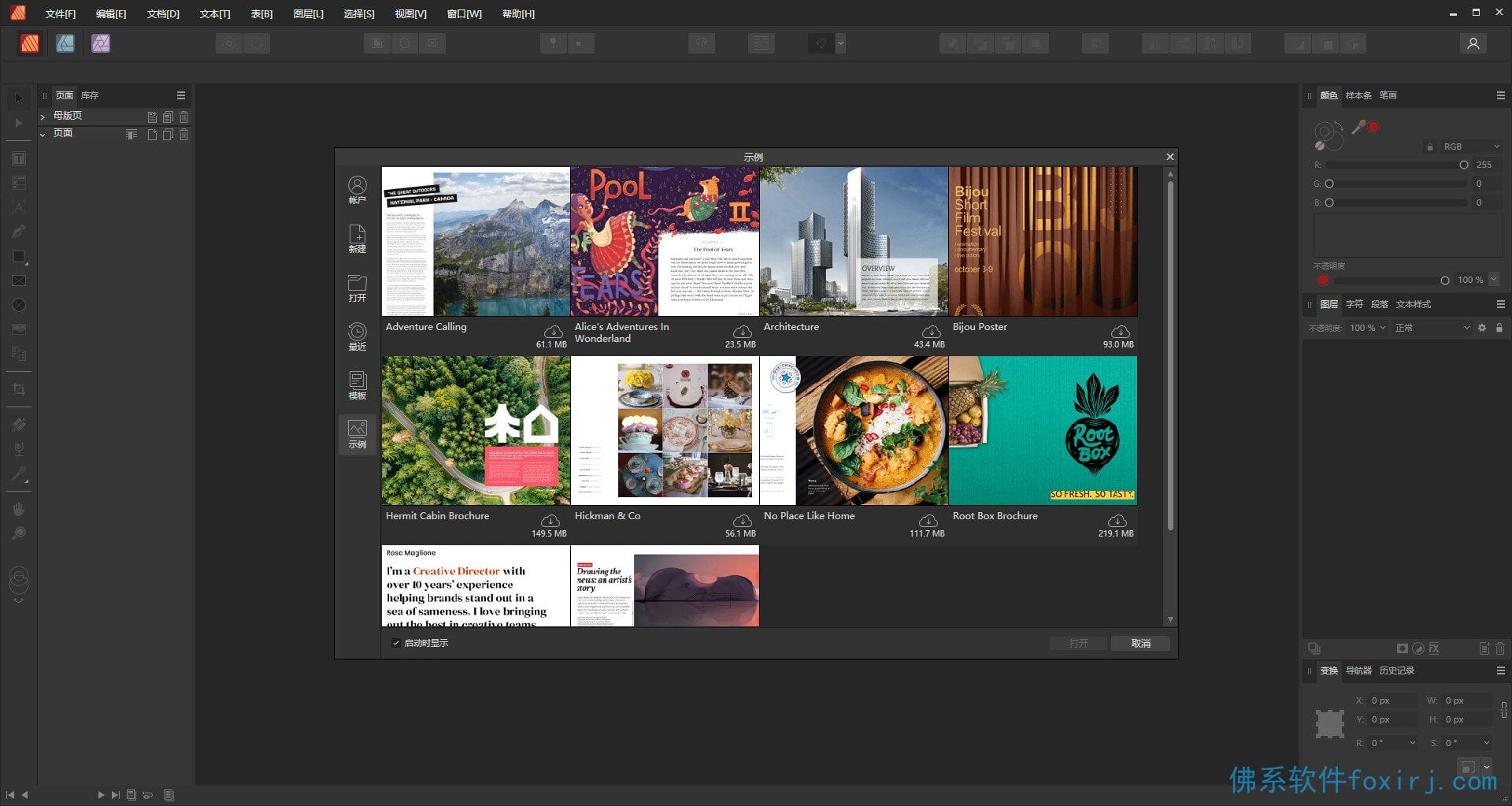Click the 打开 button in dialog footer
Screen dimensions: 1512x806
coord(1078,644)
